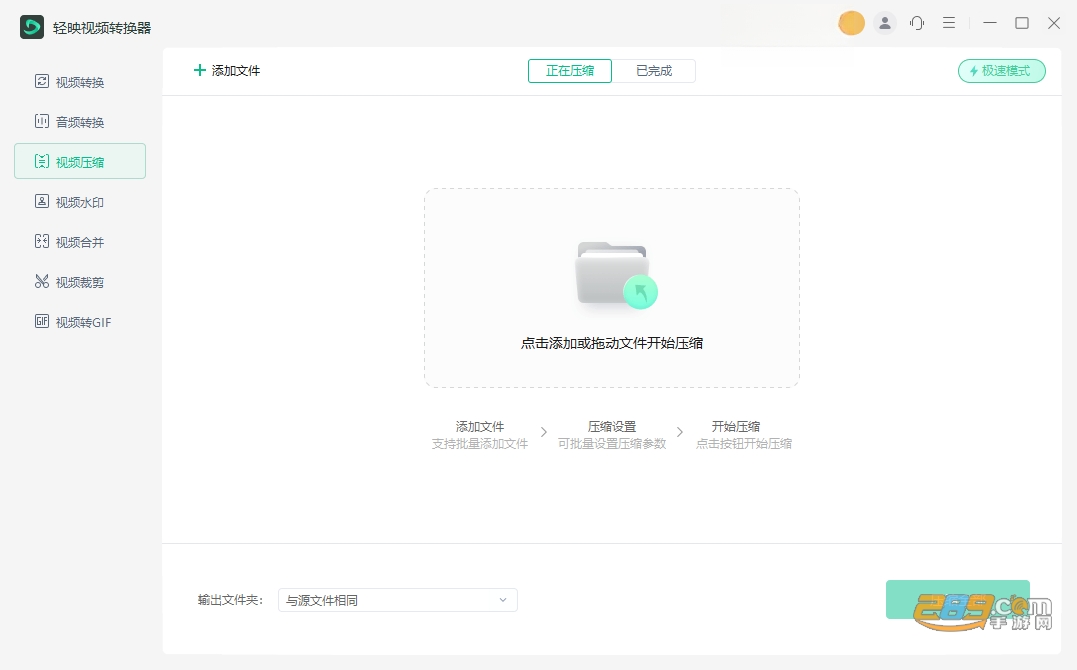
Task: Expand the 输出文件夹 dropdown
Action: pos(398,600)
